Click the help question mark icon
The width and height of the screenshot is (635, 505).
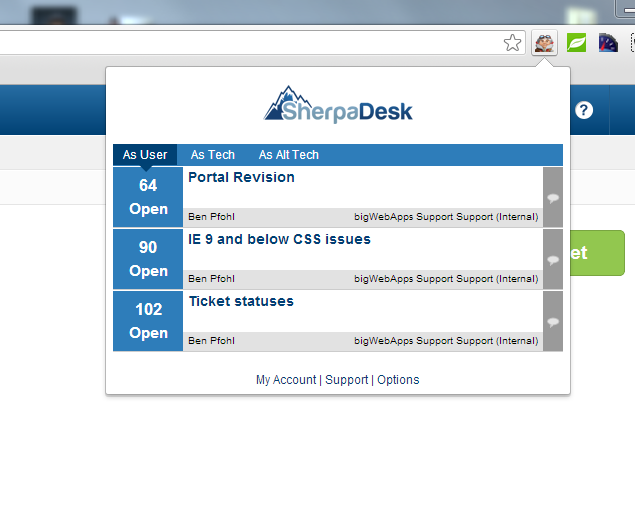584,110
